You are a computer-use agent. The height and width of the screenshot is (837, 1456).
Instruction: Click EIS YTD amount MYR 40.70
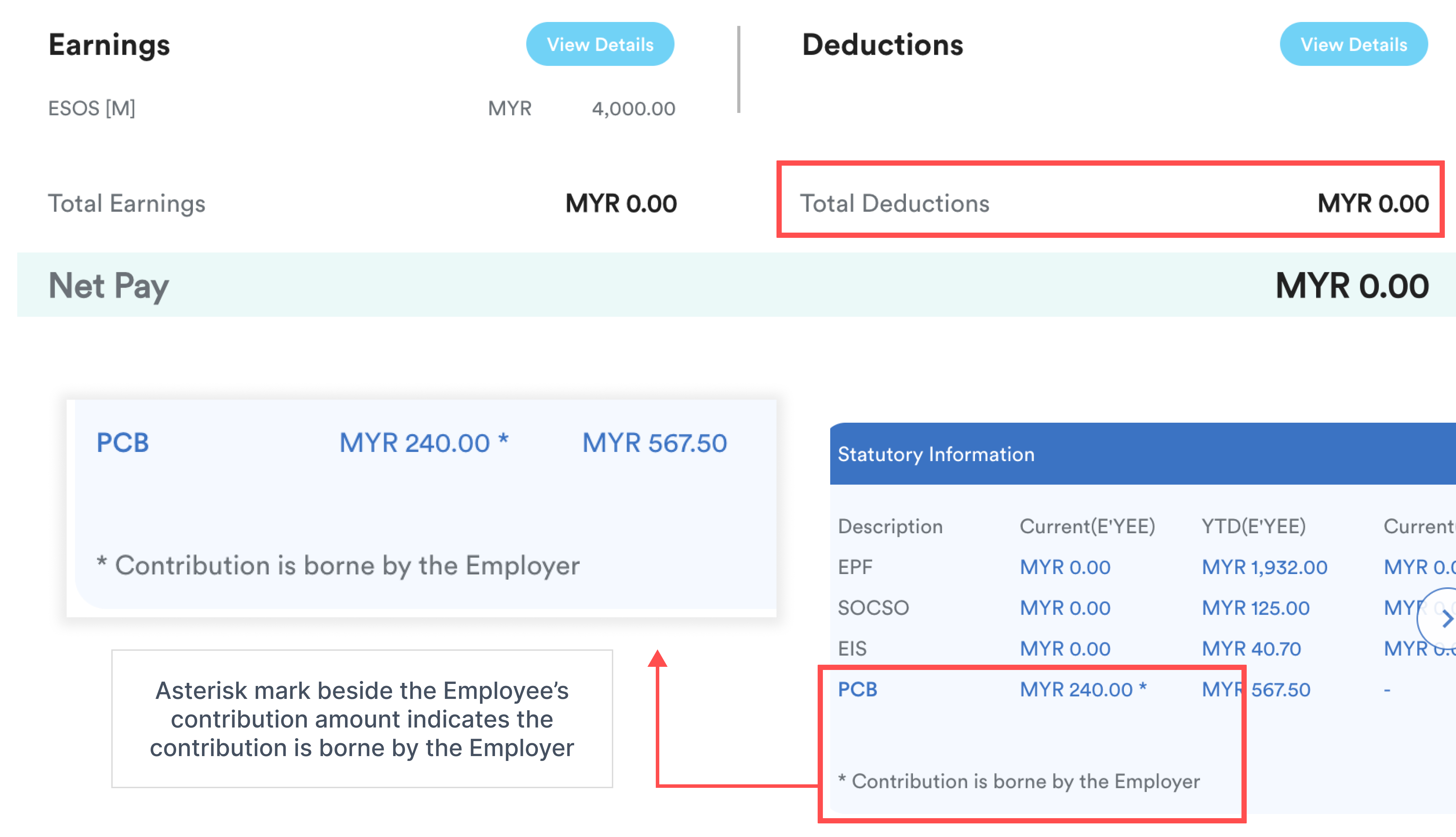click(x=1251, y=649)
